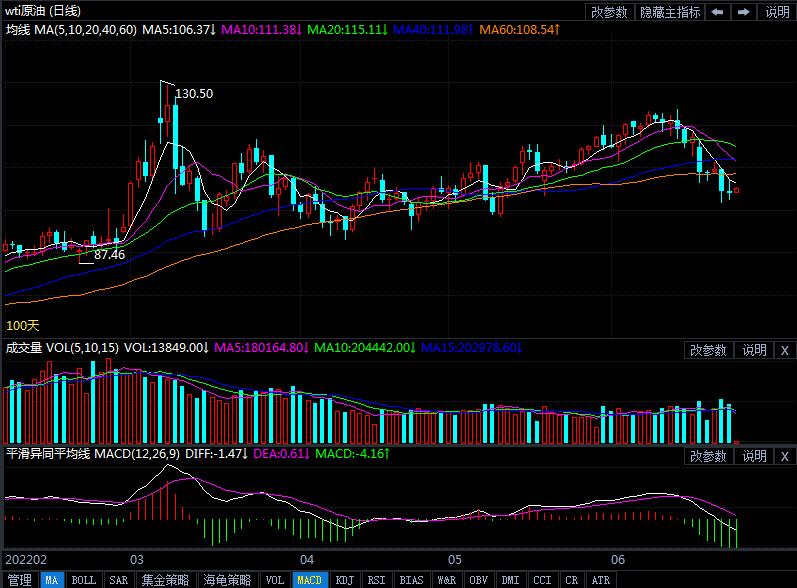Switch to the SAR indicator tab
The image size is (797, 588).
(118, 580)
